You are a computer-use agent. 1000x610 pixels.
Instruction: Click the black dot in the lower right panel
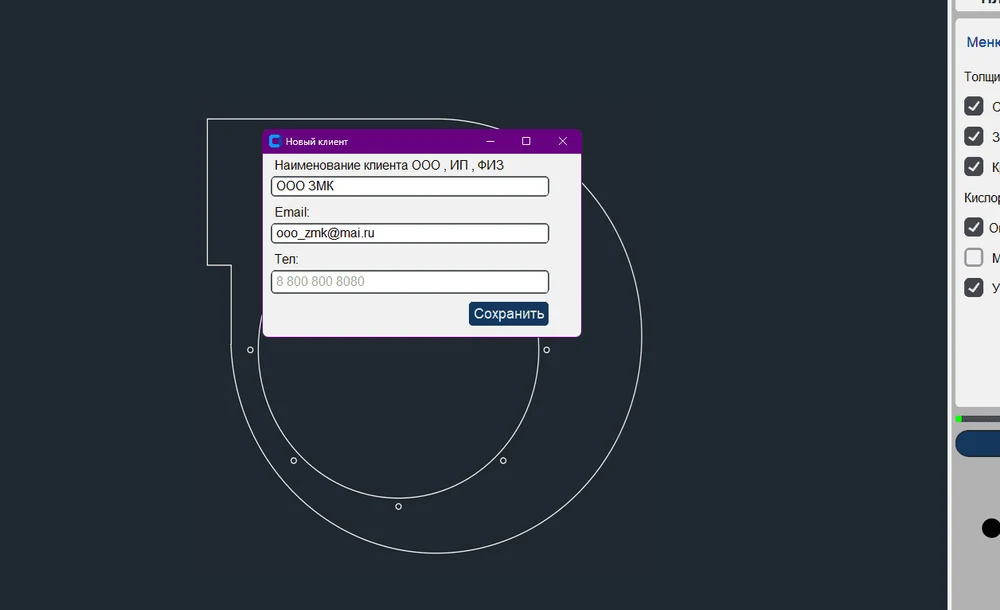[x=990, y=527]
